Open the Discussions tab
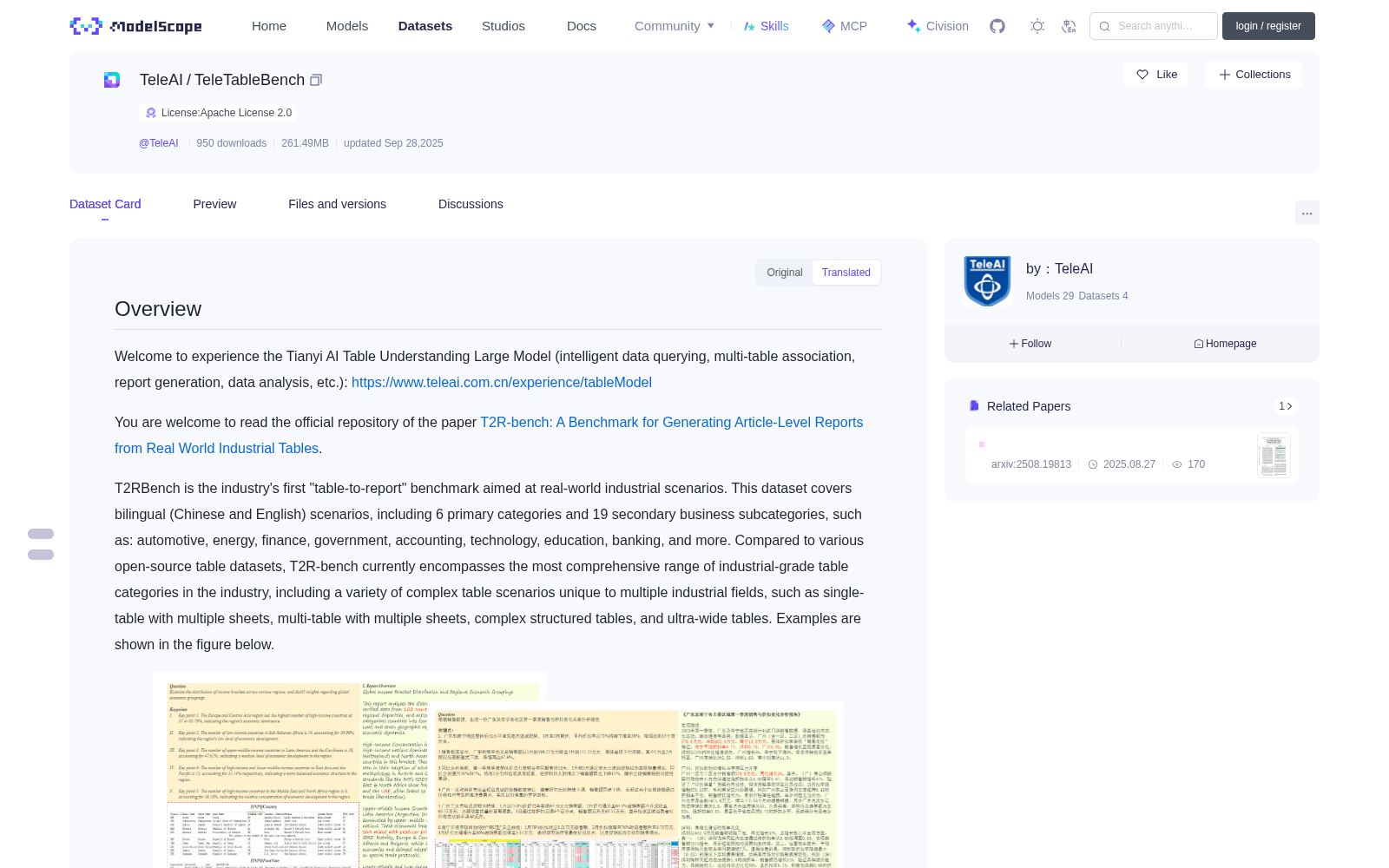 tap(471, 204)
